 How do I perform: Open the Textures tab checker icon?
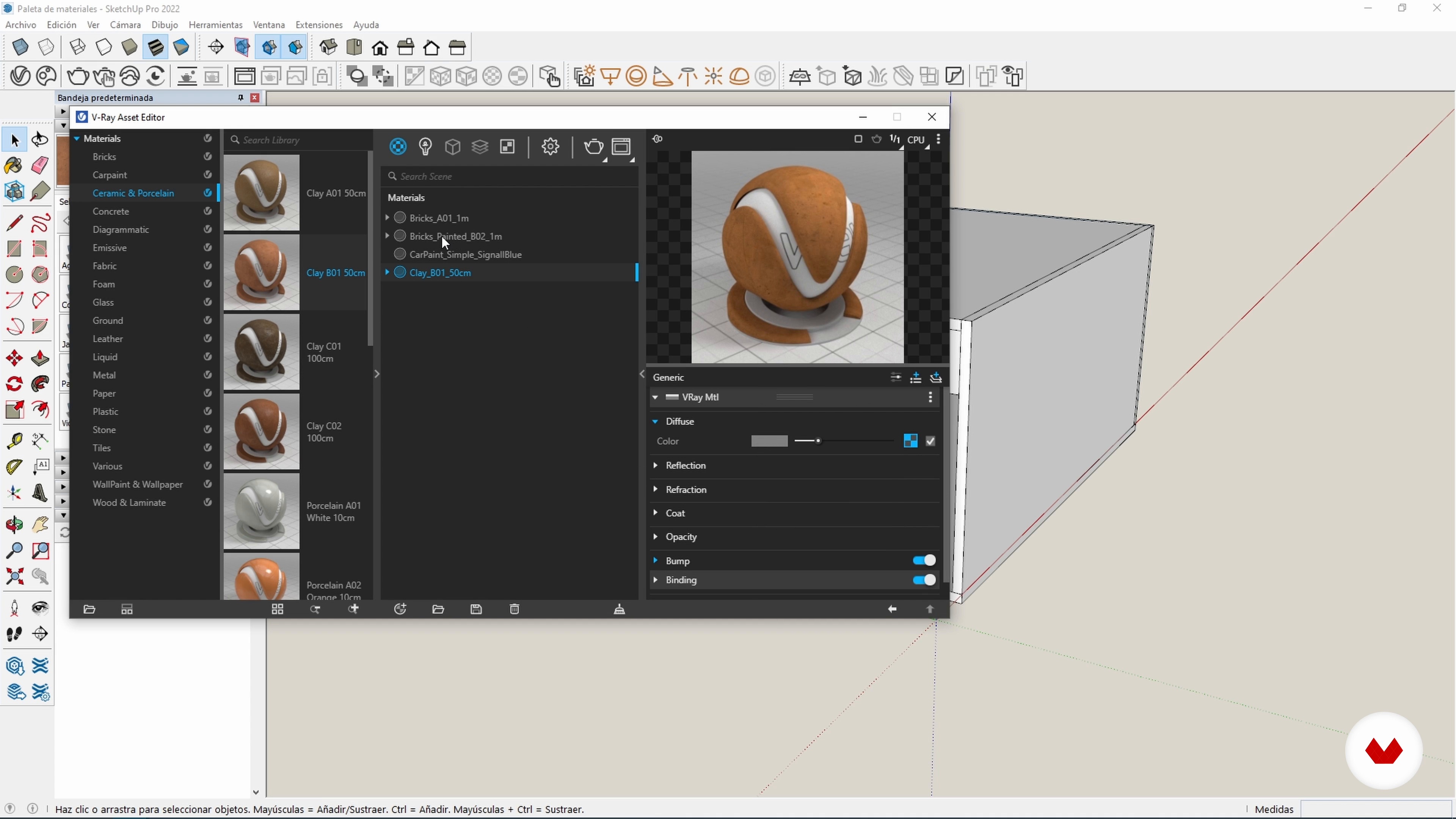point(508,147)
